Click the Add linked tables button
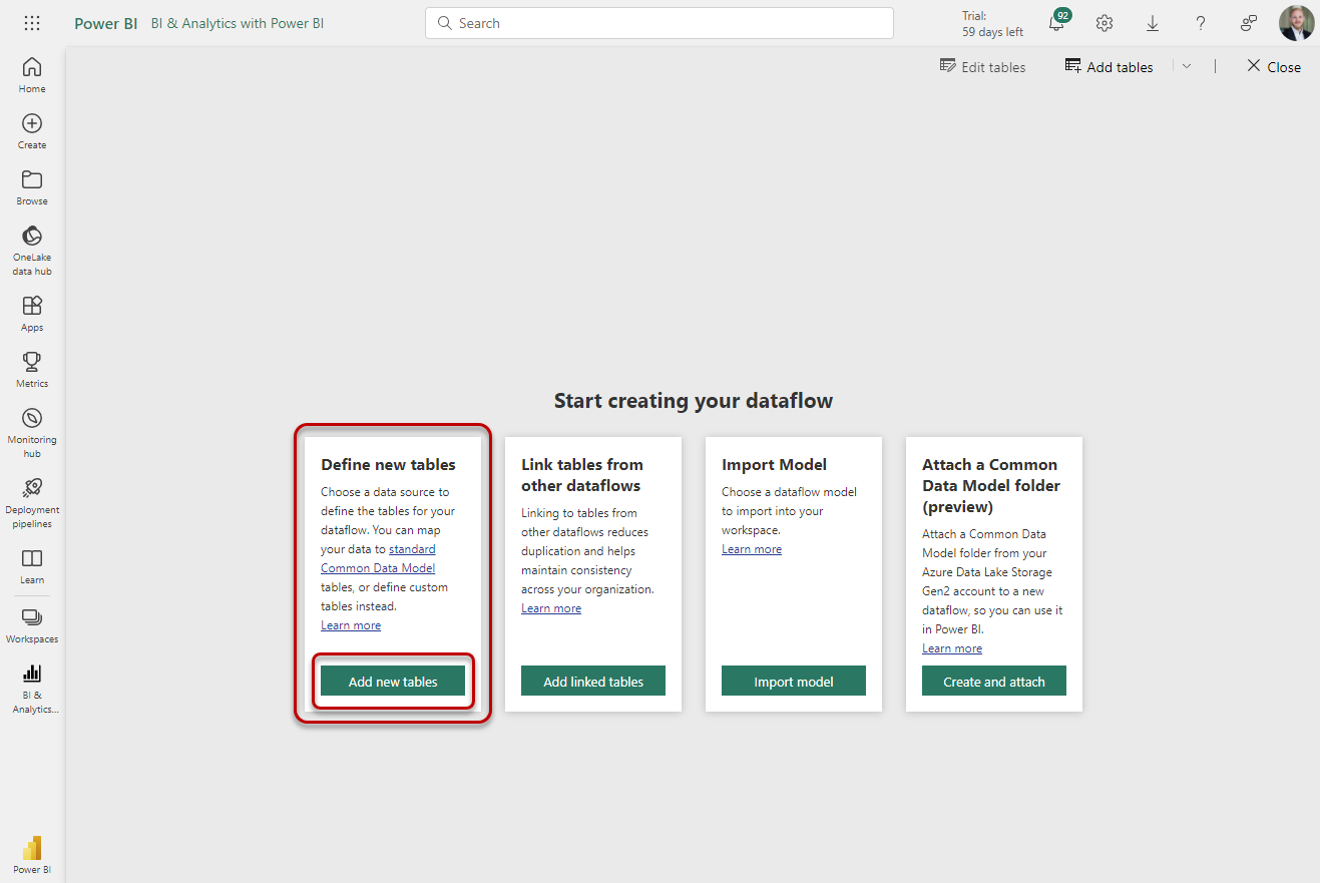Screen dimensions: 1320x883 click(593, 682)
